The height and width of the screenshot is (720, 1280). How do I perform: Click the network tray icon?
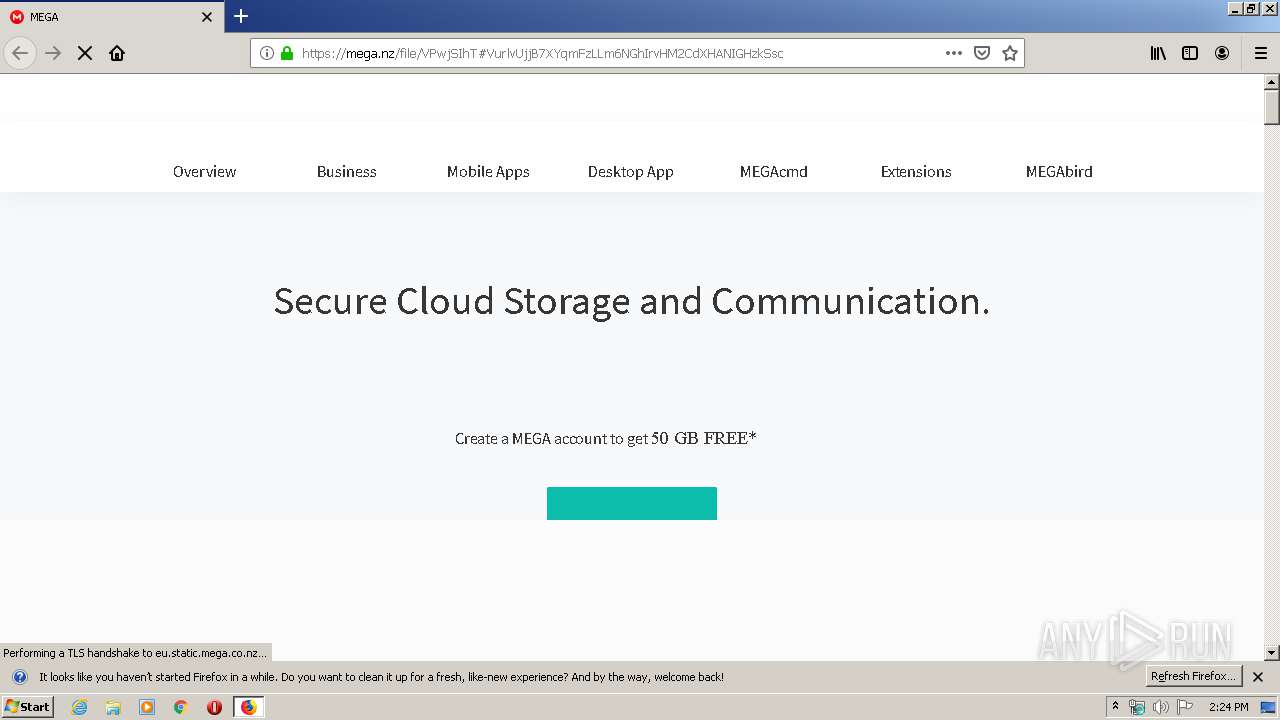coord(1137,707)
